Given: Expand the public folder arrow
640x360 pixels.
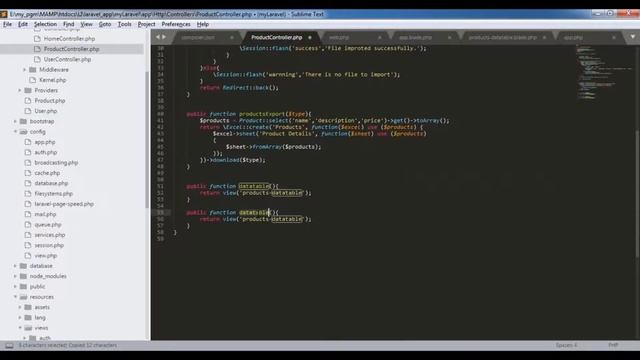Looking at the screenshot, I should coord(15,287).
